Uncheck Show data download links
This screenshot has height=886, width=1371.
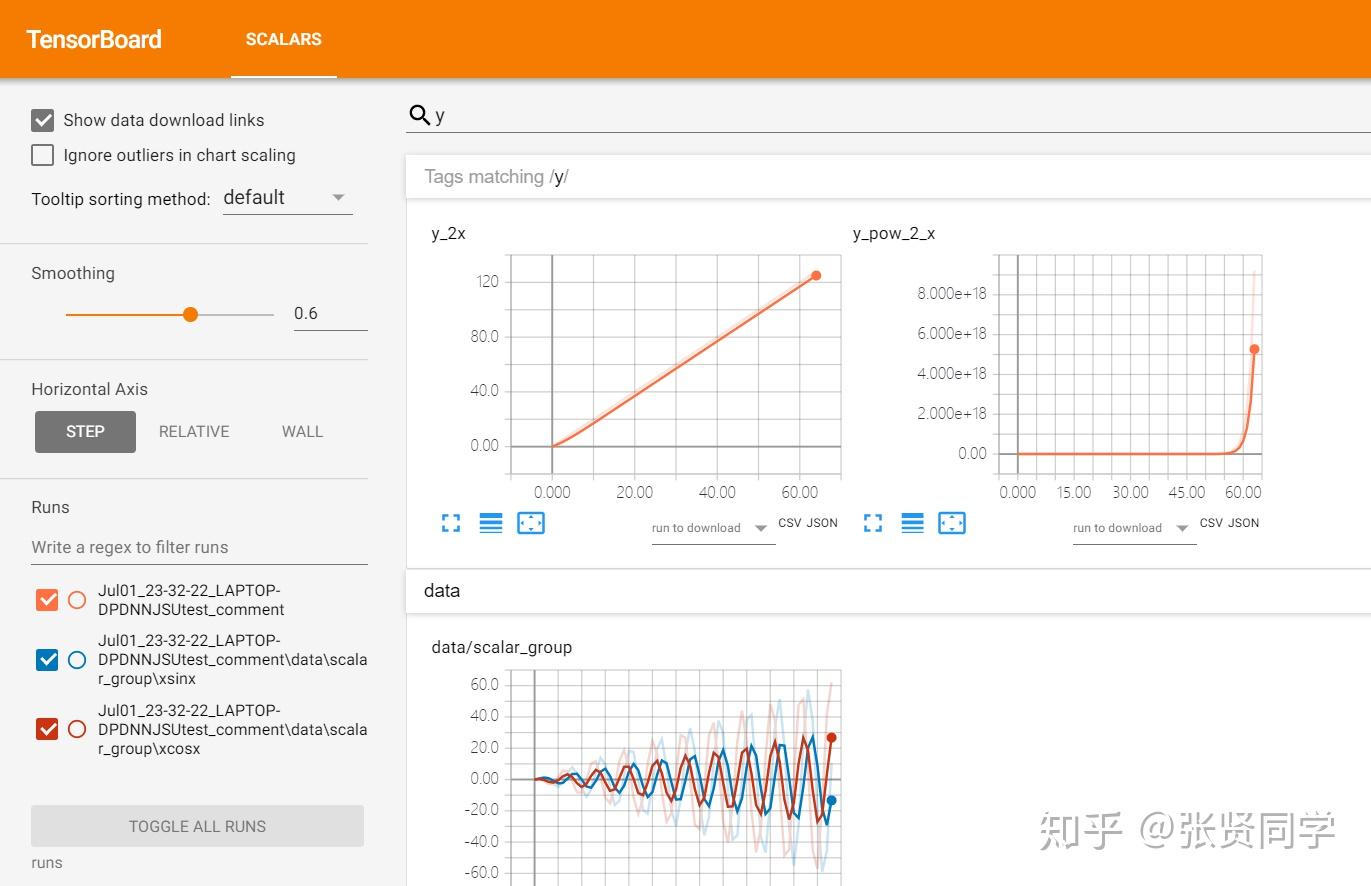tap(42, 119)
